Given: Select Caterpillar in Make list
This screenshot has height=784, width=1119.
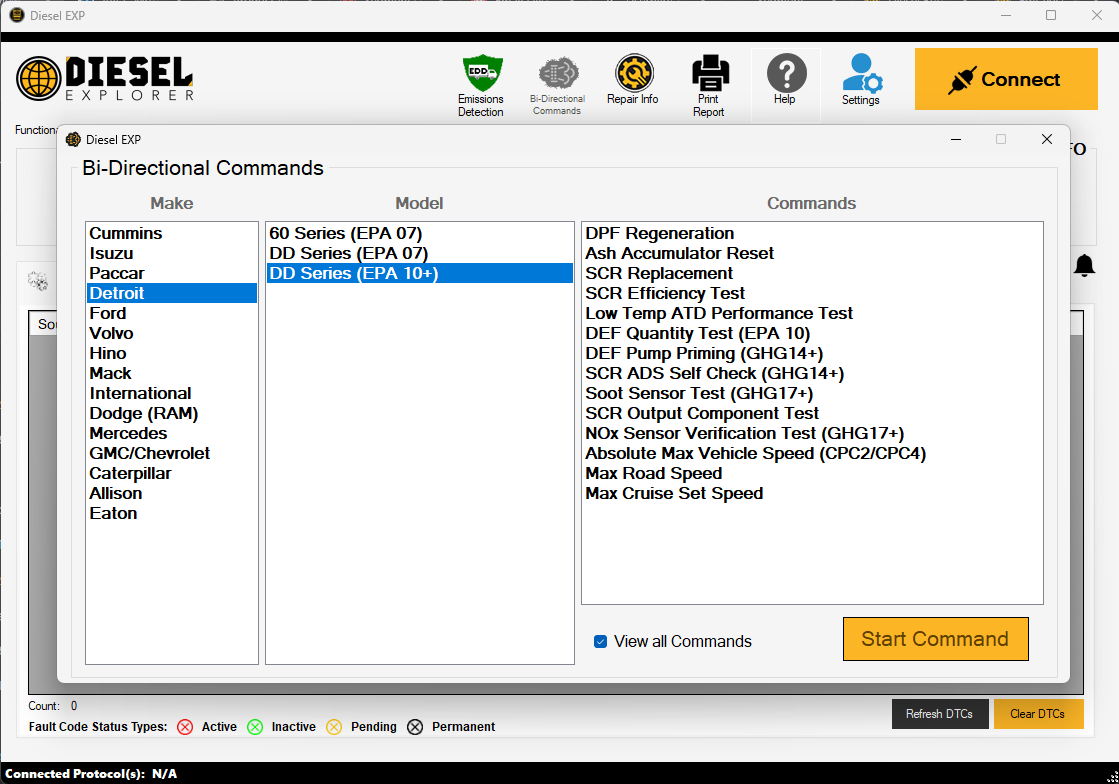Looking at the screenshot, I should pos(171,473).
